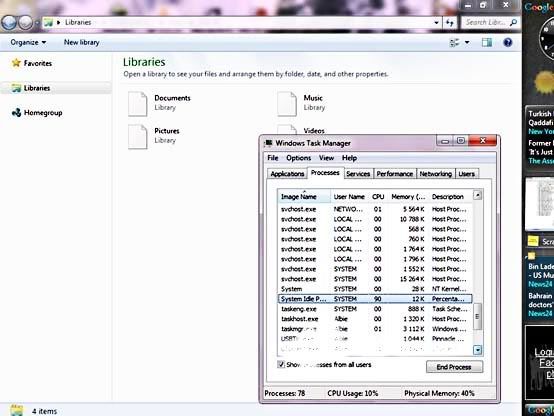Click the slideshow thumbnail gadget
Image resolution: width=554 pixels, height=416 pixels.
tap(540, 204)
